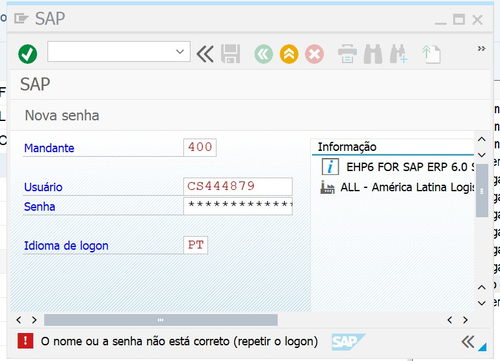This screenshot has height=361, width=500.
Task: Maximize the SAP window
Action: 459,19
